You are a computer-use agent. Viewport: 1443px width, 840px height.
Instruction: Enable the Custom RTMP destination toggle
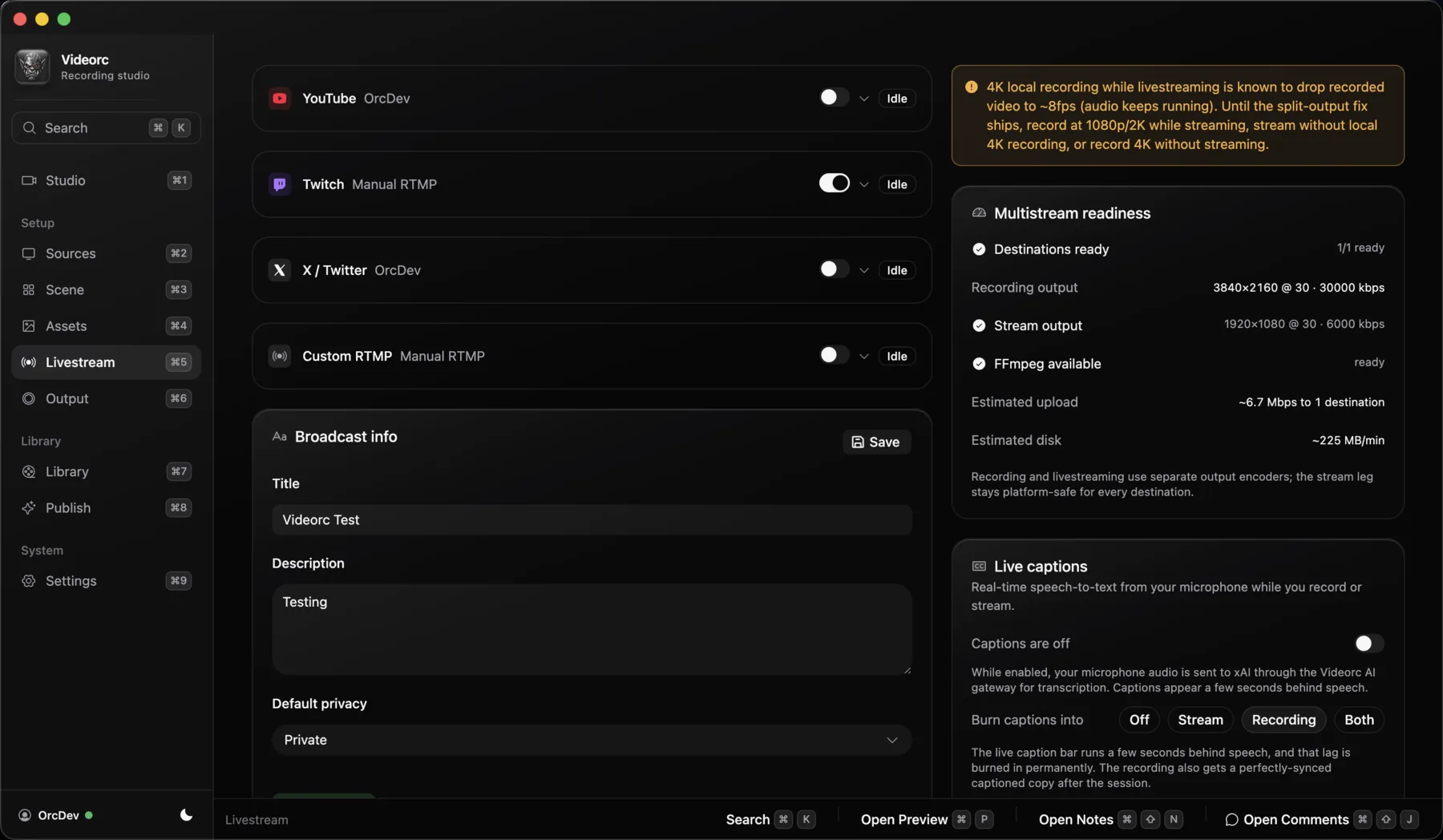click(x=834, y=355)
